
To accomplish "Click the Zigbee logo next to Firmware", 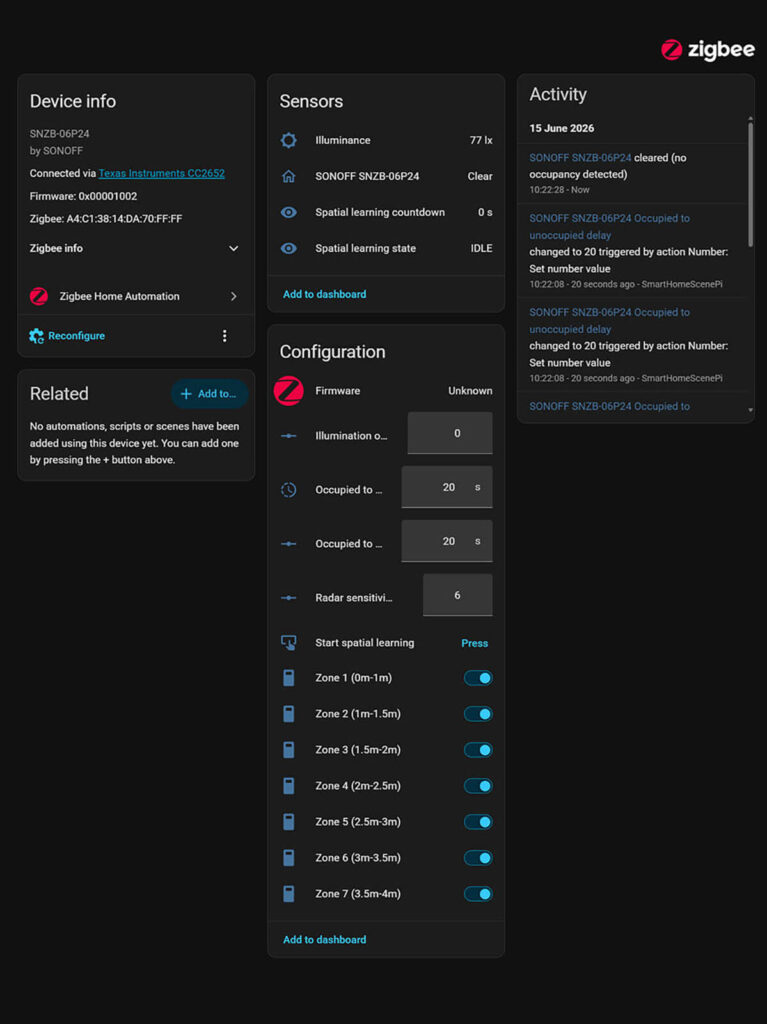I will 288,391.
